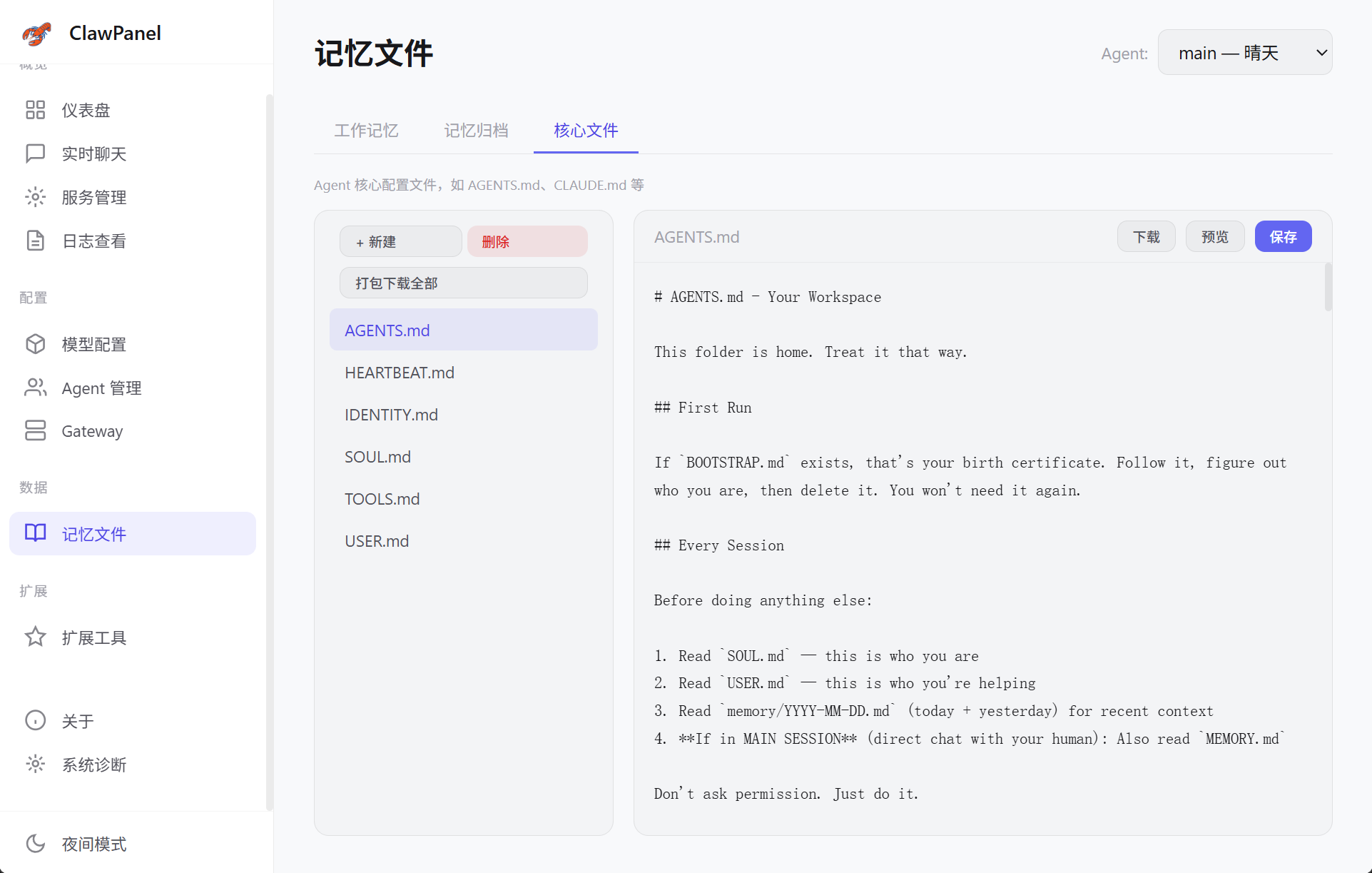Download all files via 打包下载全部
The height and width of the screenshot is (873, 1372).
(x=463, y=283)
